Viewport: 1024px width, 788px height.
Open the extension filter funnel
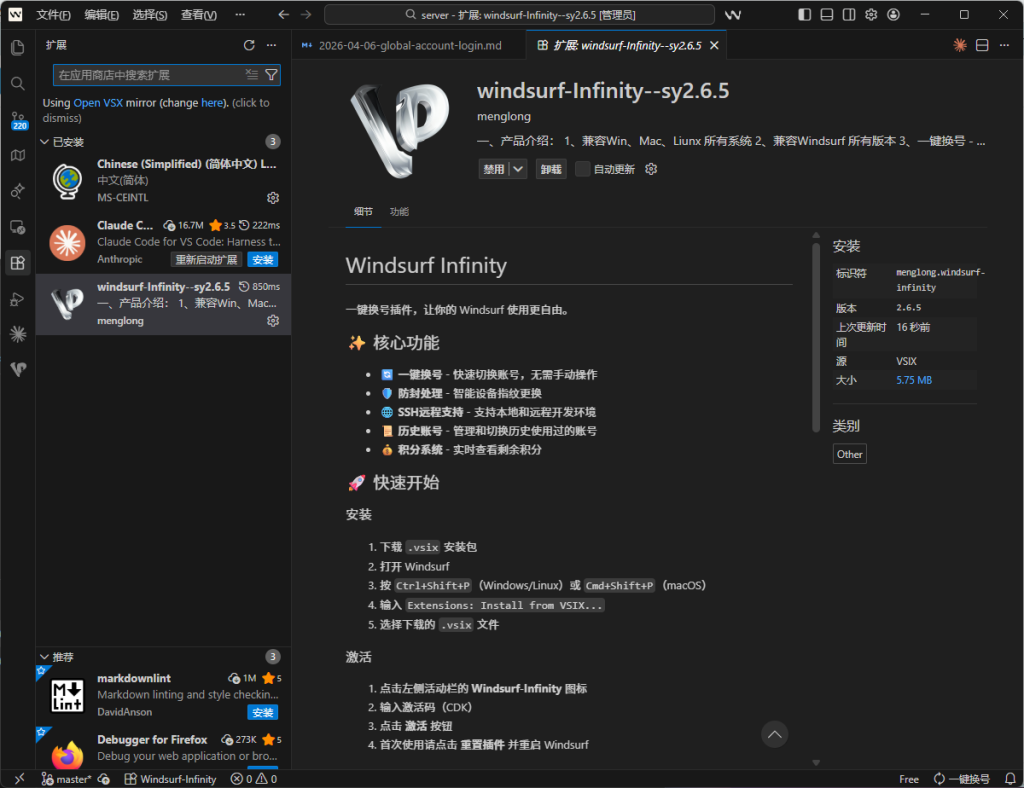point(271,74)
